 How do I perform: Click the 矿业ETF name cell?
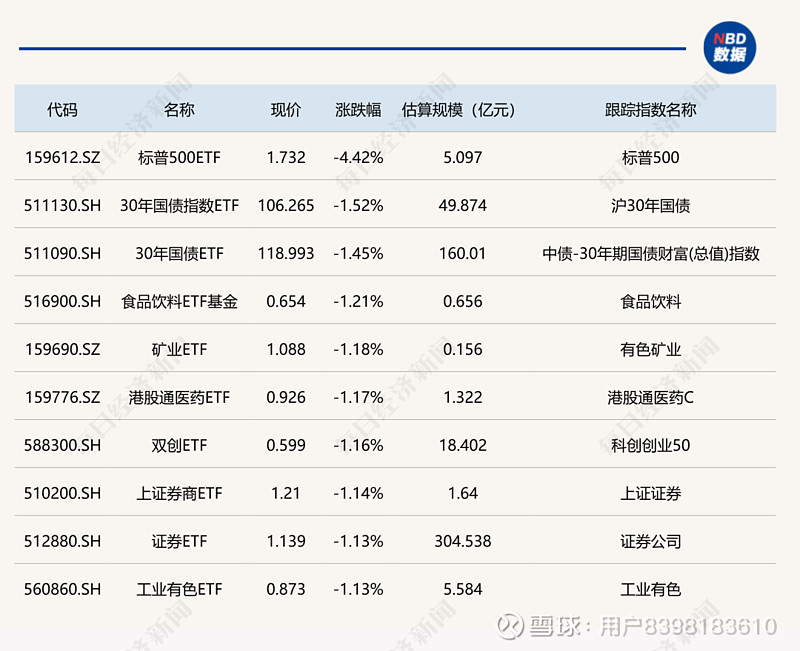[x=177, y=349]
